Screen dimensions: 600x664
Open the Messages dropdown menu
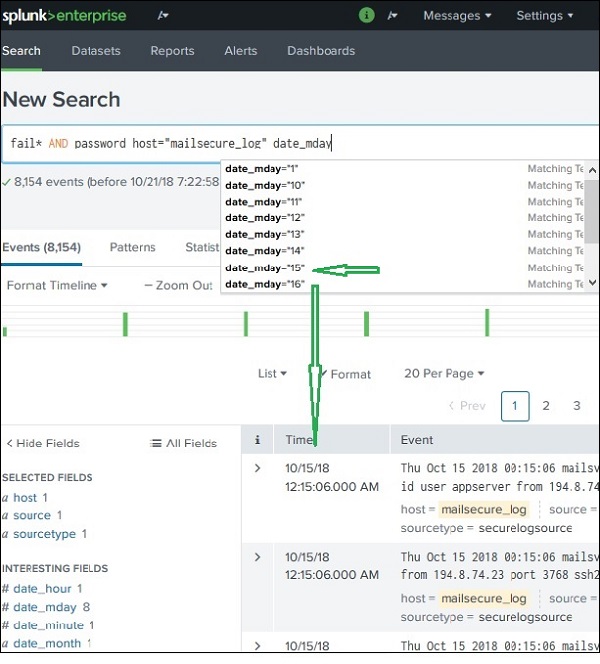tap(457, 16)
